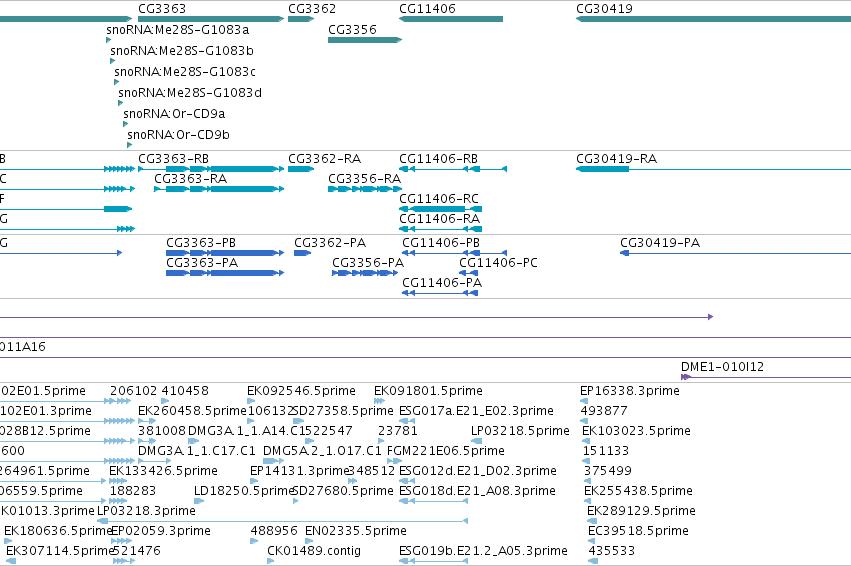Select the 435533 EST label
The width and height of the screenshot is (851, 566).
point(612,551)
